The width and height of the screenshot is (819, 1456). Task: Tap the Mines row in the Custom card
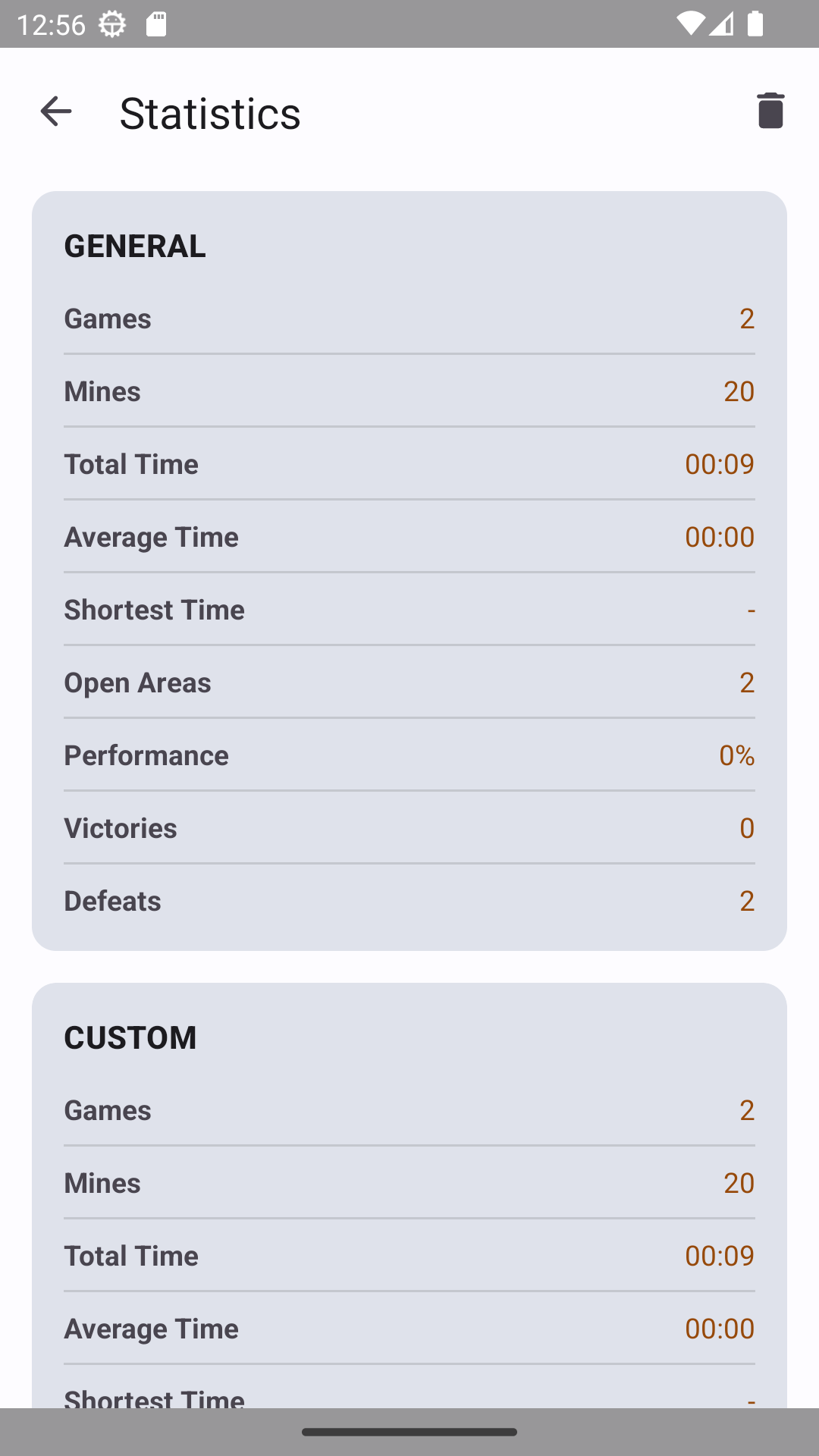pos(409,1183)
